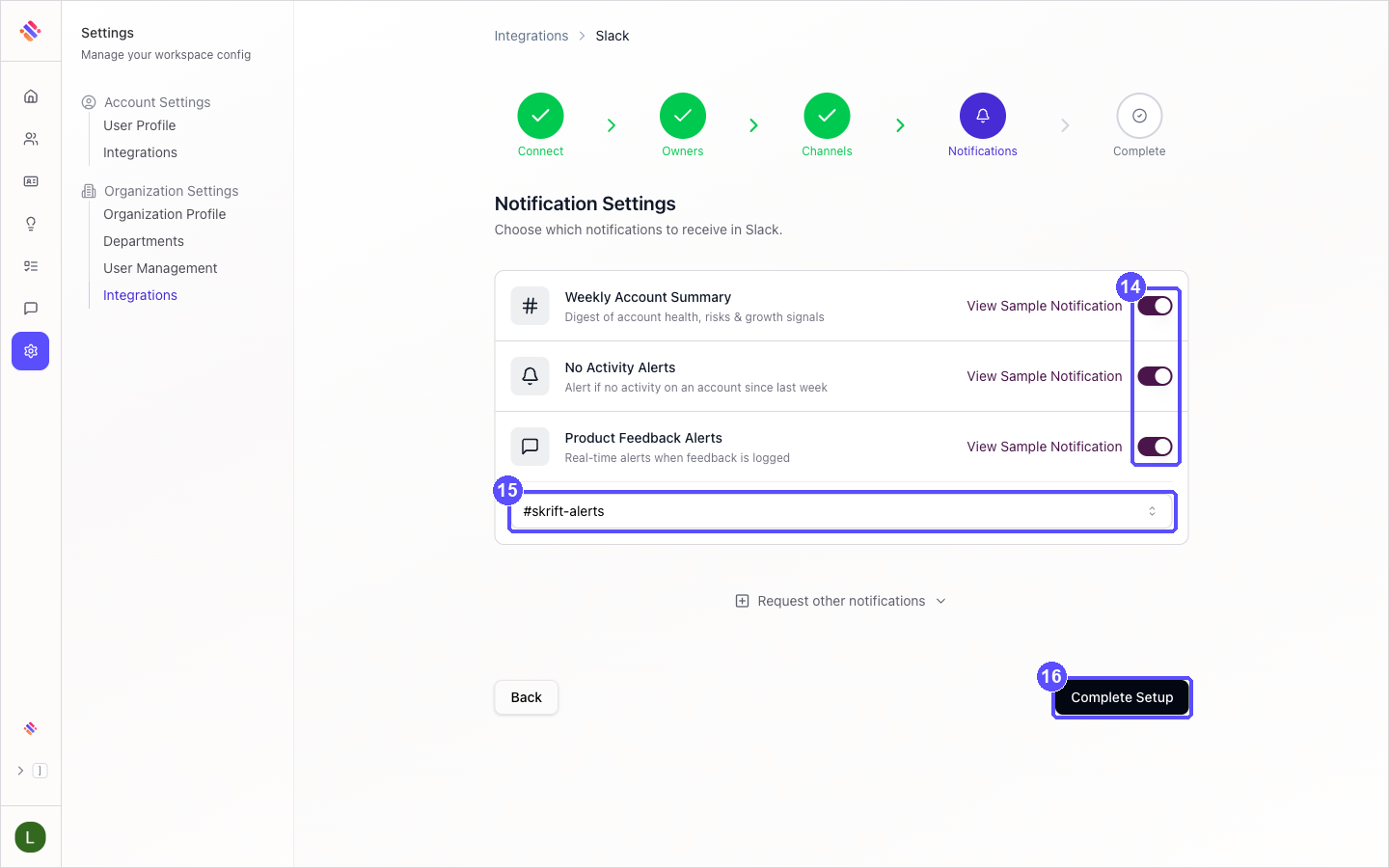Open the Home icon in the sidebar
The image size is (1389, 868).
coord(31,96)
